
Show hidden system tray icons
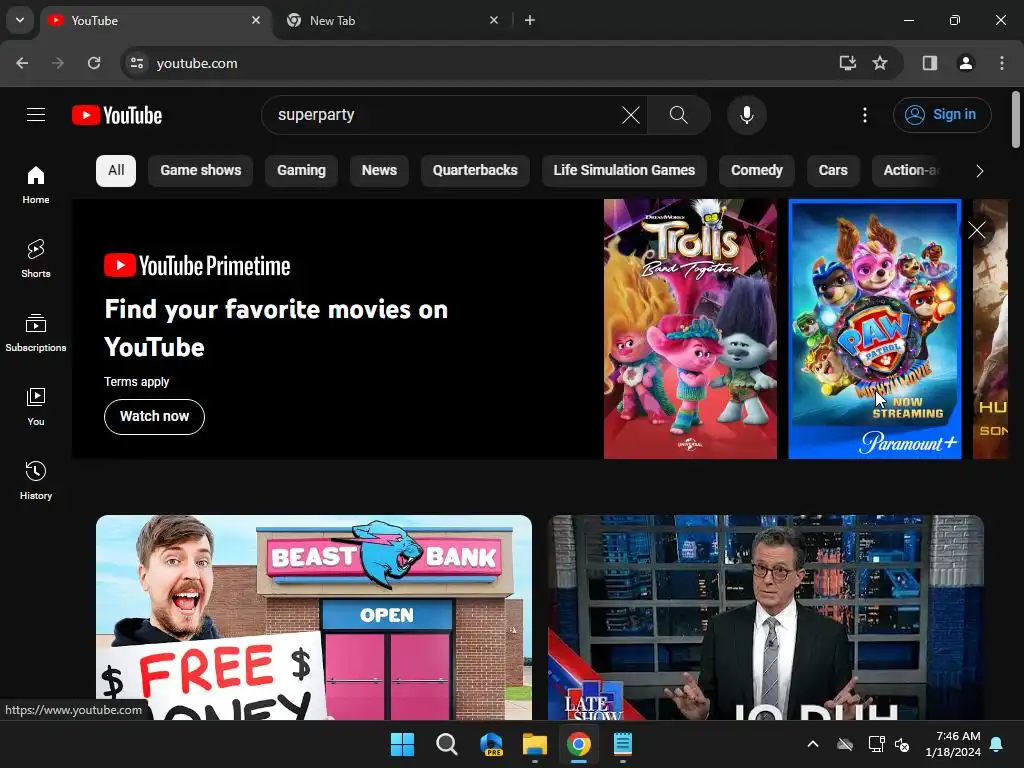tap(813, 744)
